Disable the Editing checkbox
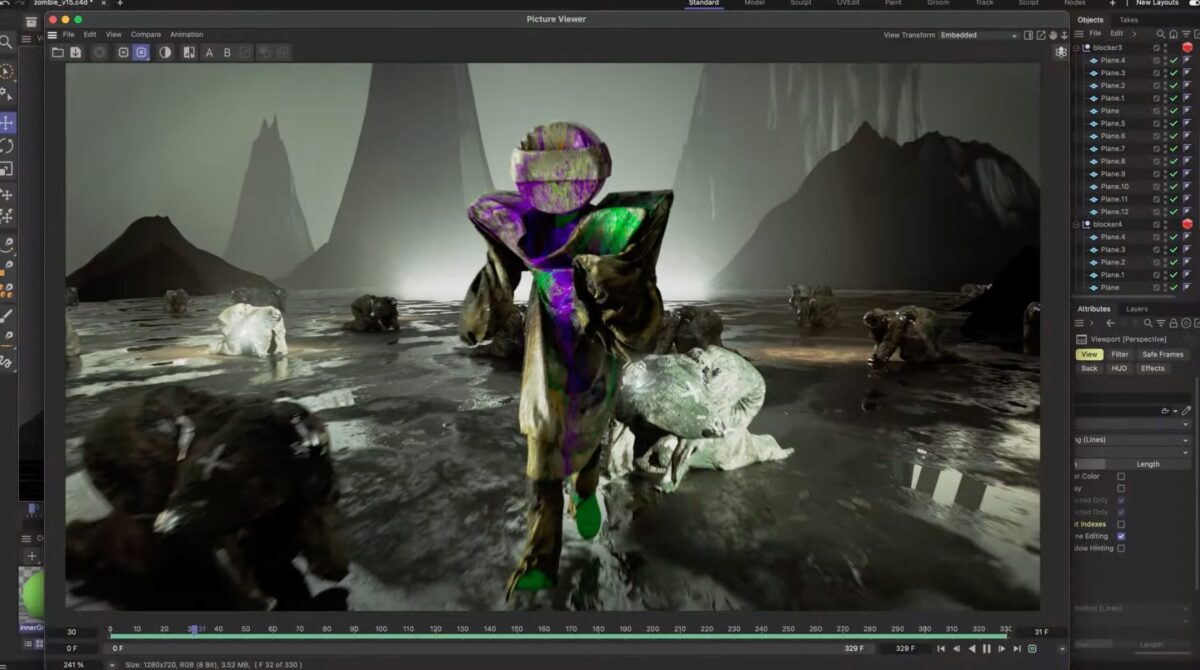 coord(1121,536)
